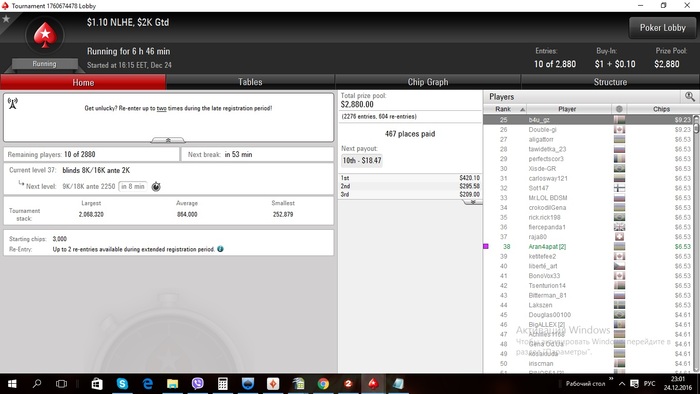Image resolution: width=700 pixels, height=394 pixels.
Task: Select player crokodilGena
Action: (588, 207)
